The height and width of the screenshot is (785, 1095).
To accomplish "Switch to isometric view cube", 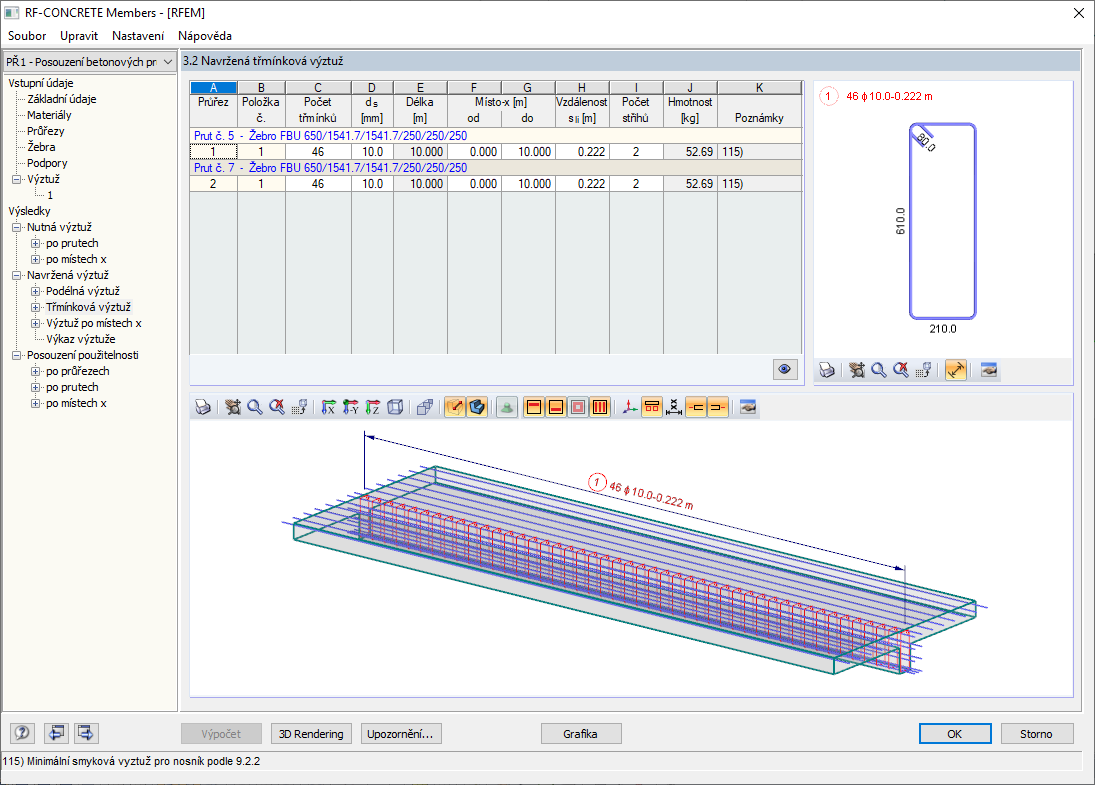I will (x=395, y=407).
